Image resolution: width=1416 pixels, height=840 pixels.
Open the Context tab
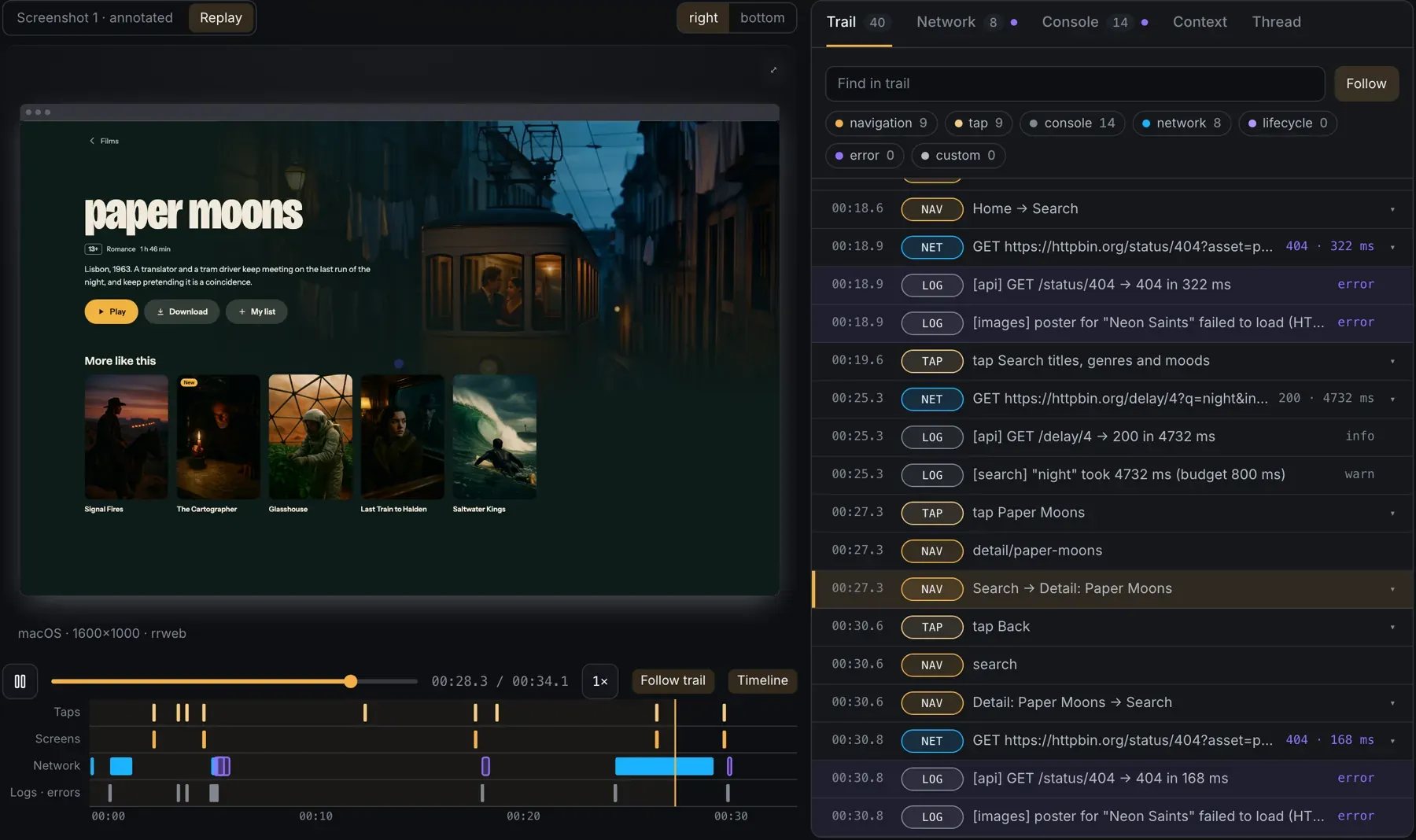tap(1200, 22)
